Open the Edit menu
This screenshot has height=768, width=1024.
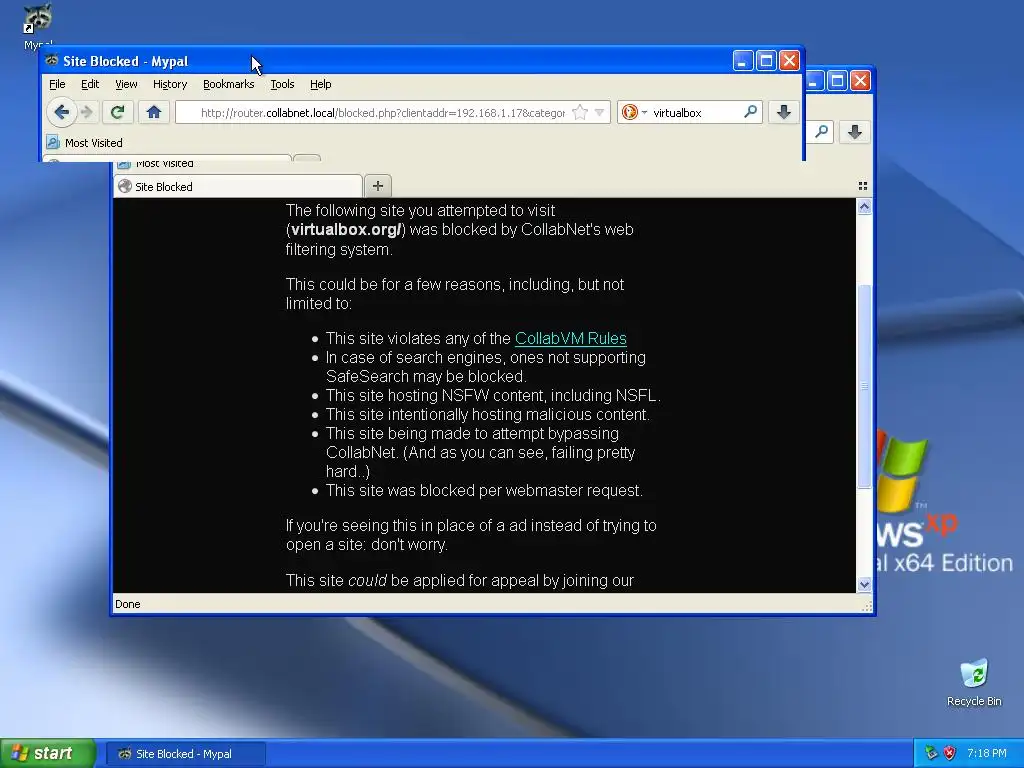coord(90,84)
